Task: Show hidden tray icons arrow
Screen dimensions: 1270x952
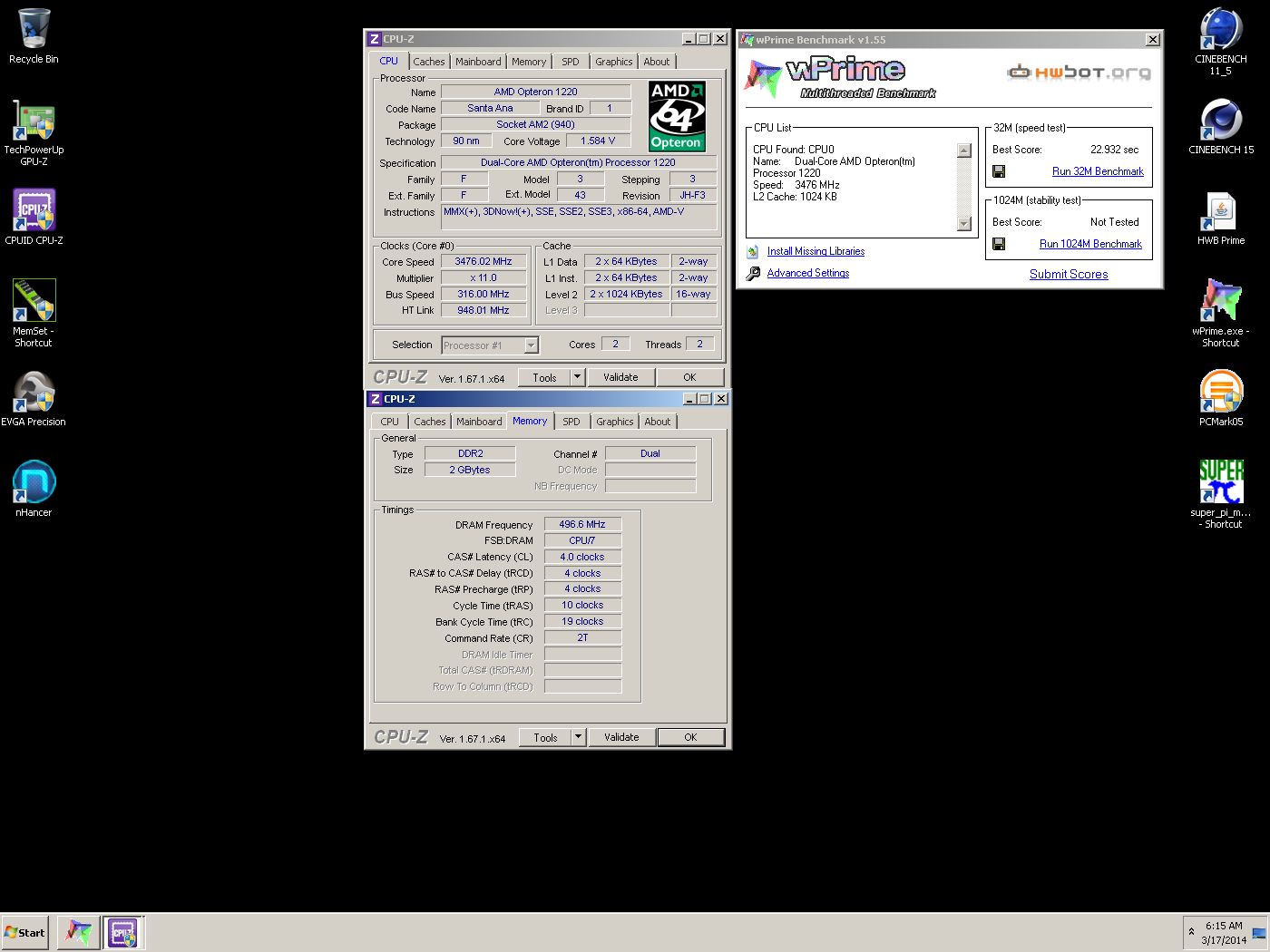Action: (1191, 932)
